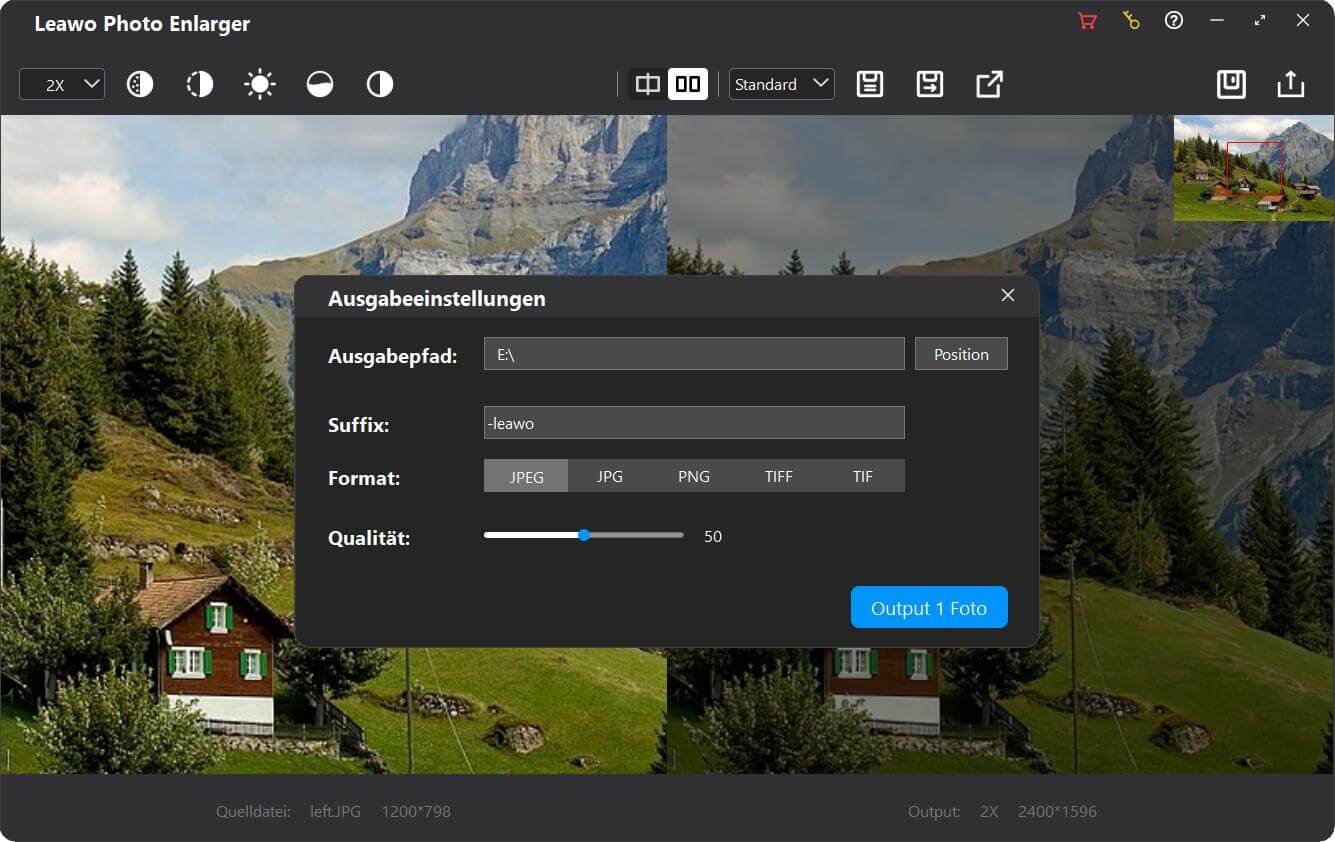Click the Suffix text field
The image size is (1335, 842).
694,423
